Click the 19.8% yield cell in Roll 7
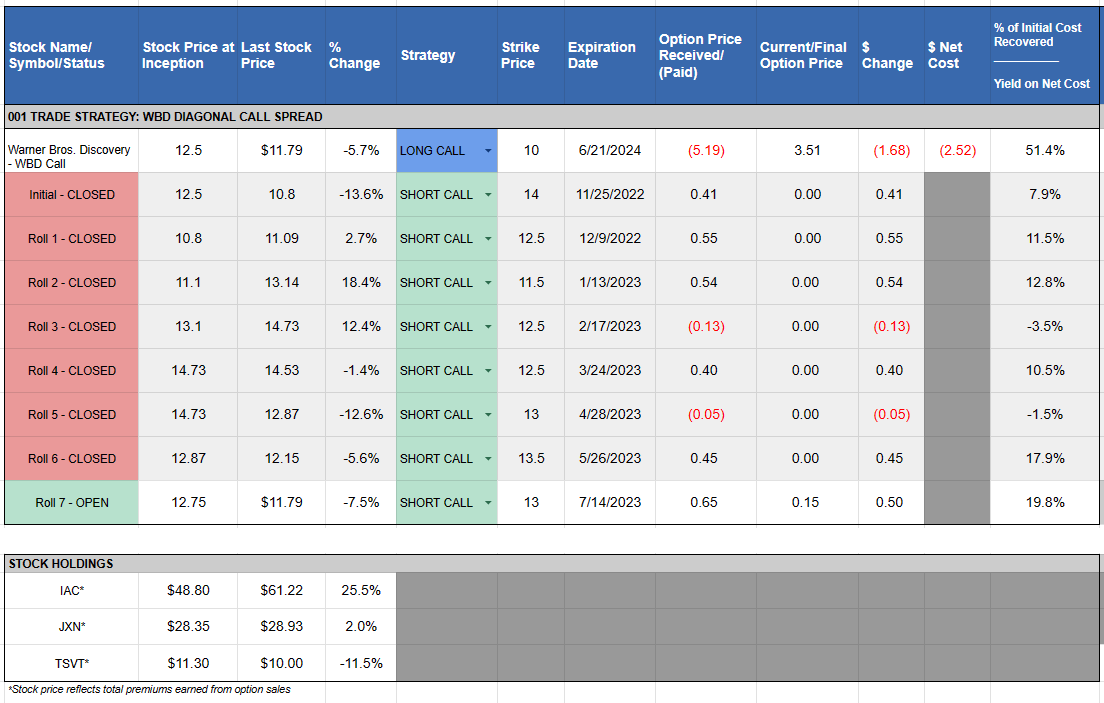 (1045, 503)
